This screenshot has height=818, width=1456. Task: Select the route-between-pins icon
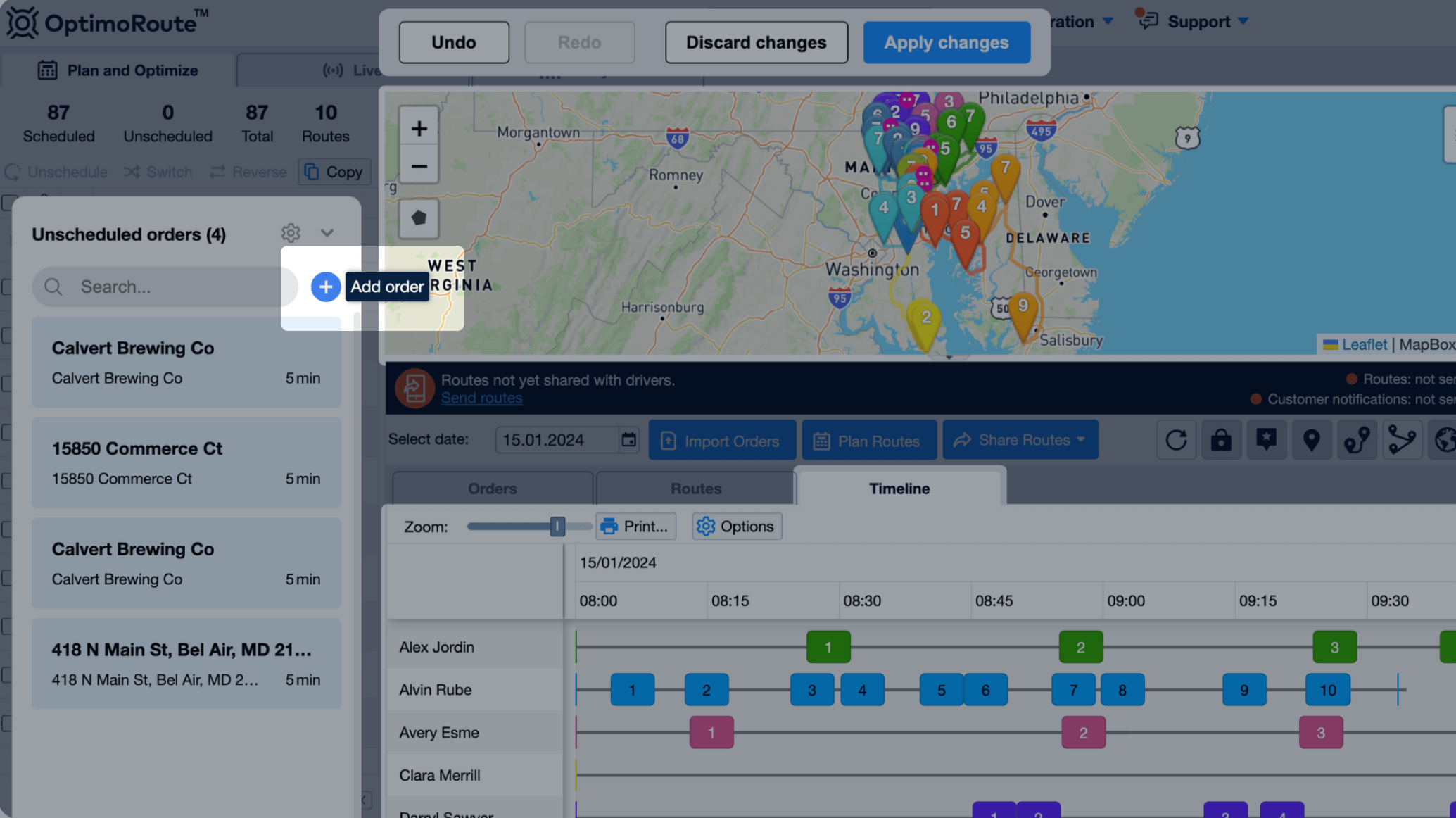pos(1357,439)
